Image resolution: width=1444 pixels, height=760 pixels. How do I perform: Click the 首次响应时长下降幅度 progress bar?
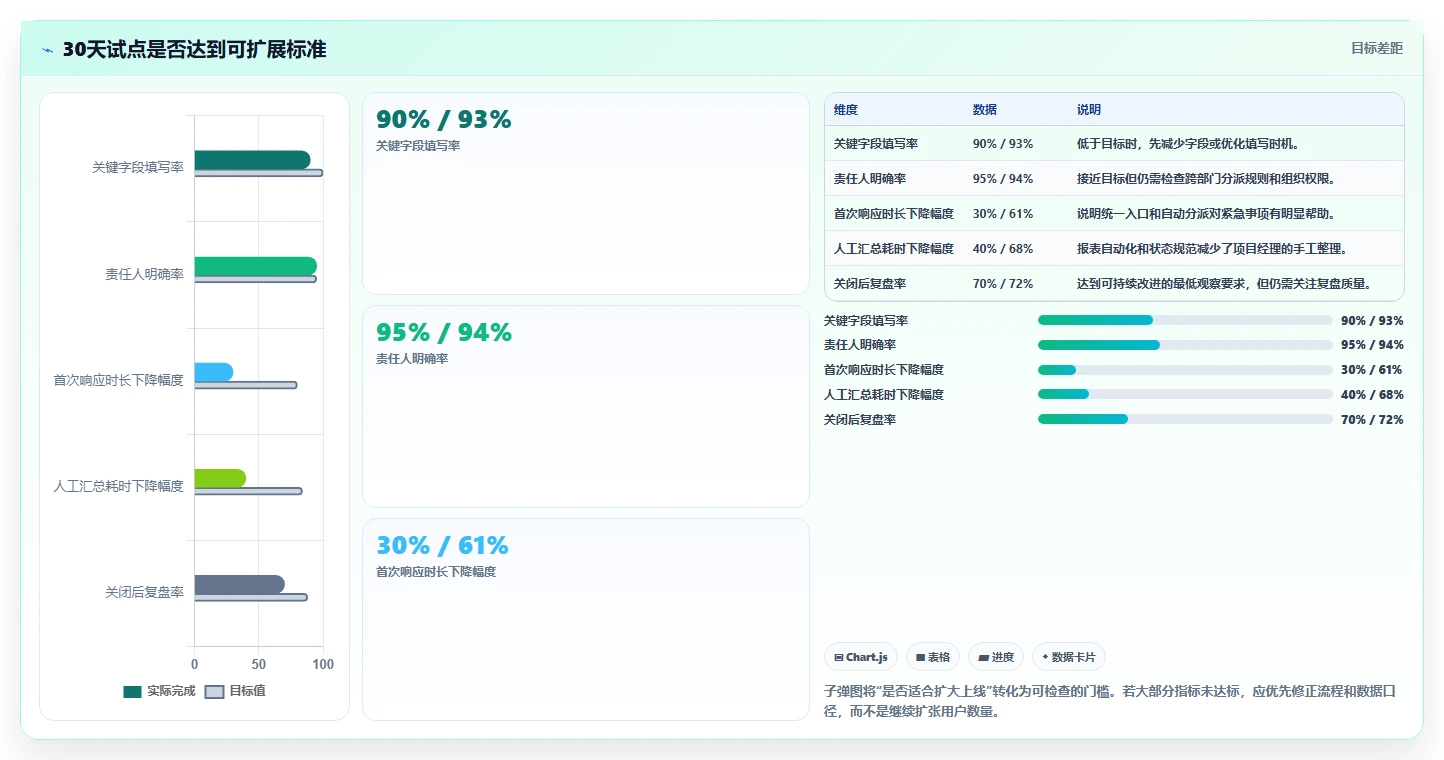coord(1185,370)
